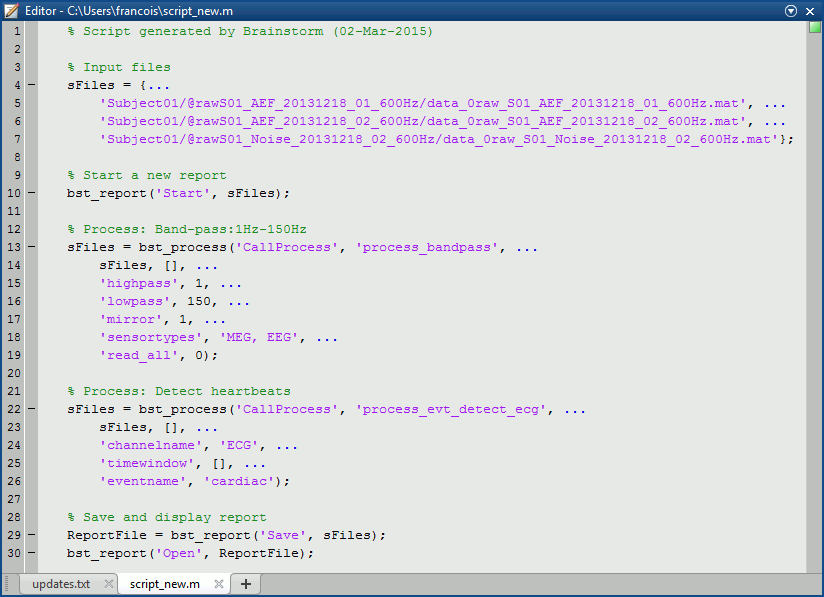The image size is (824, 597).
Task: Switch to the updates.txt tab
Action: point(60,584)
